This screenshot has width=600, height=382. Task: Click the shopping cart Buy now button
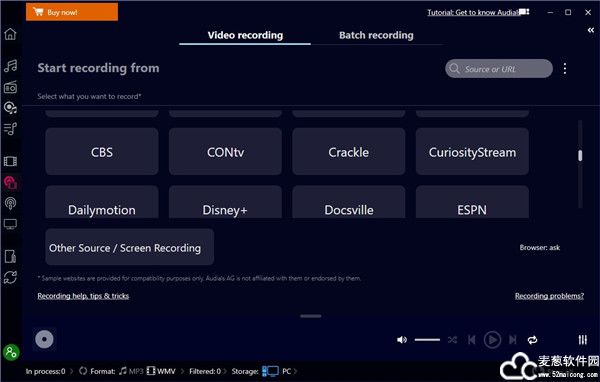point(72,12)
